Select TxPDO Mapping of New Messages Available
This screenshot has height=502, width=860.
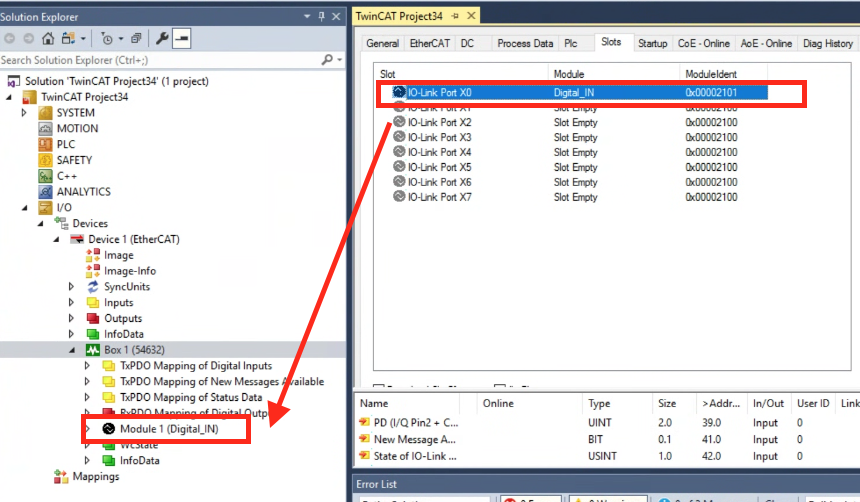click(222, 382)
